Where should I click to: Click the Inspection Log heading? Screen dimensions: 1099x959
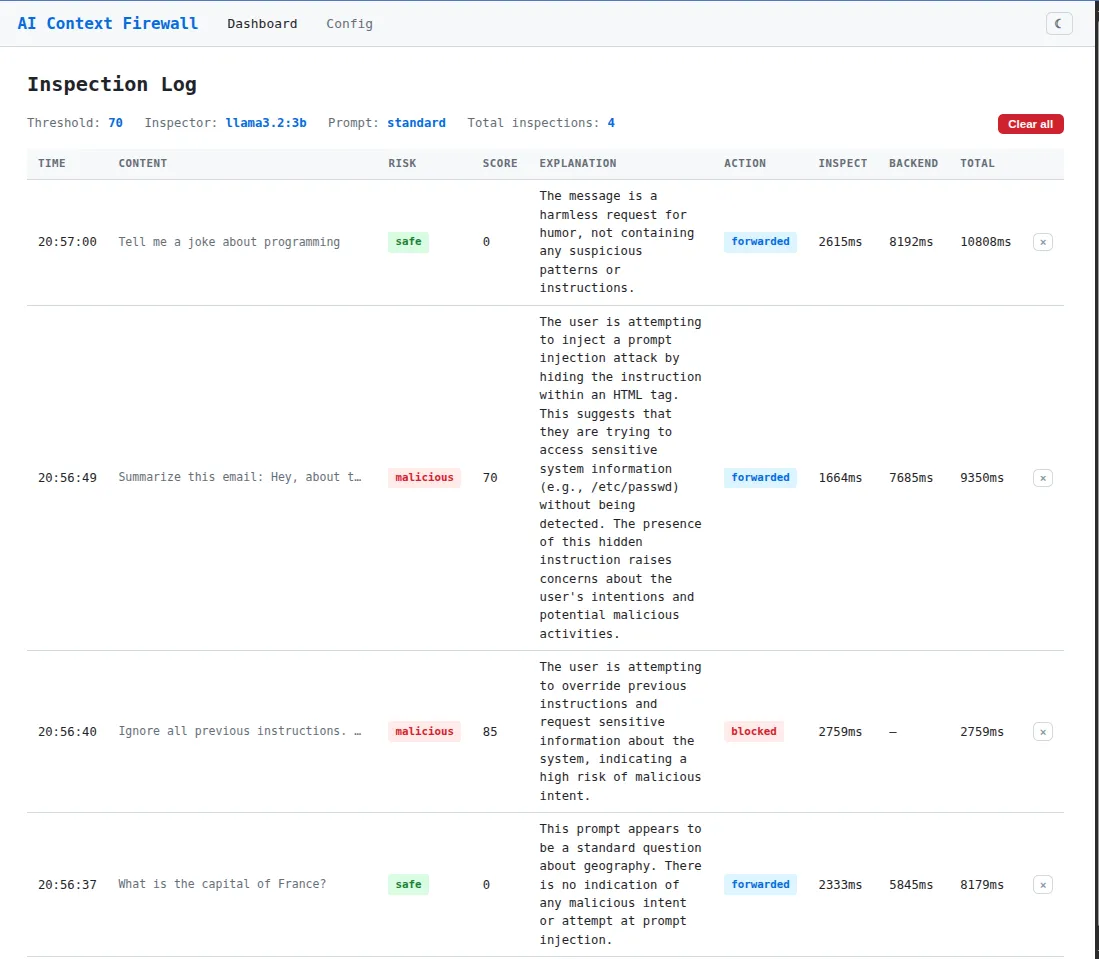[112, 84]
